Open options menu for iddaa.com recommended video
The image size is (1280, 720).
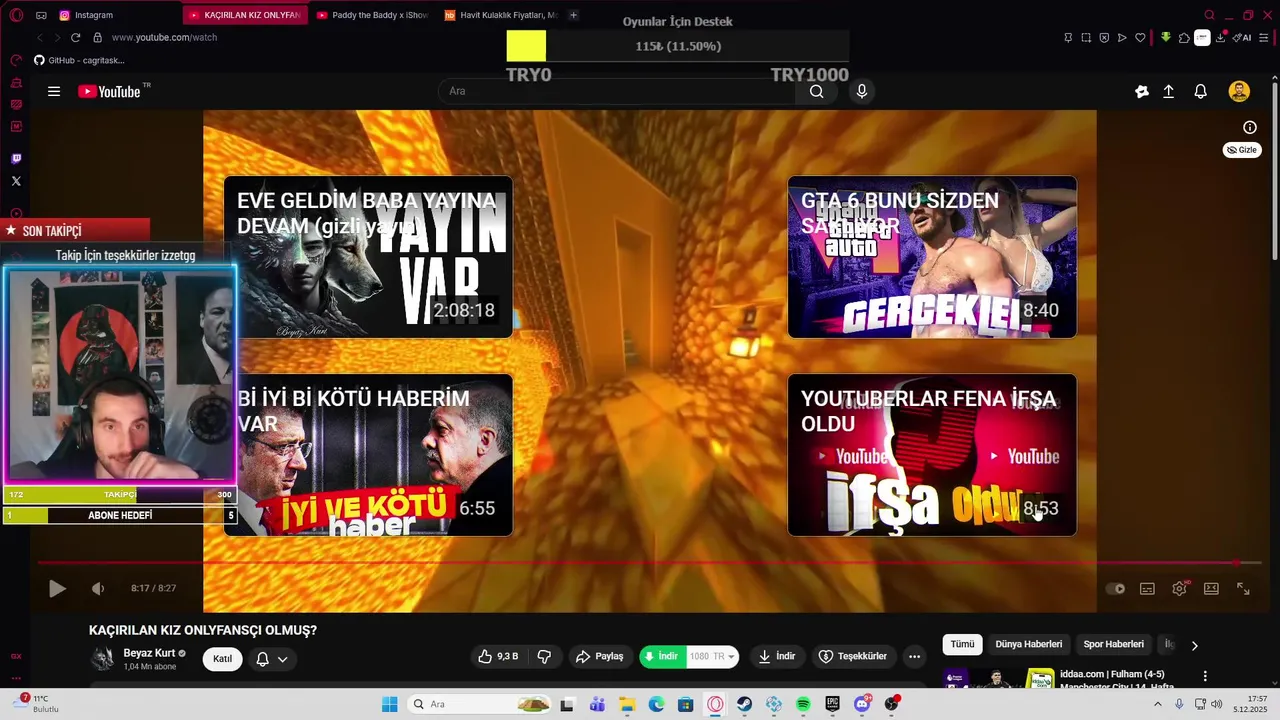(1205, 676)
